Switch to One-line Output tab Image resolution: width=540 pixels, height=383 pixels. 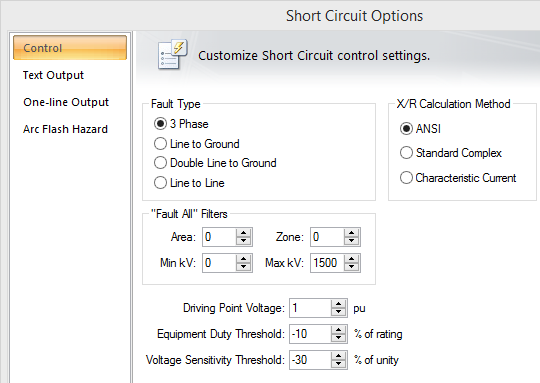click(x=66, y=102)
